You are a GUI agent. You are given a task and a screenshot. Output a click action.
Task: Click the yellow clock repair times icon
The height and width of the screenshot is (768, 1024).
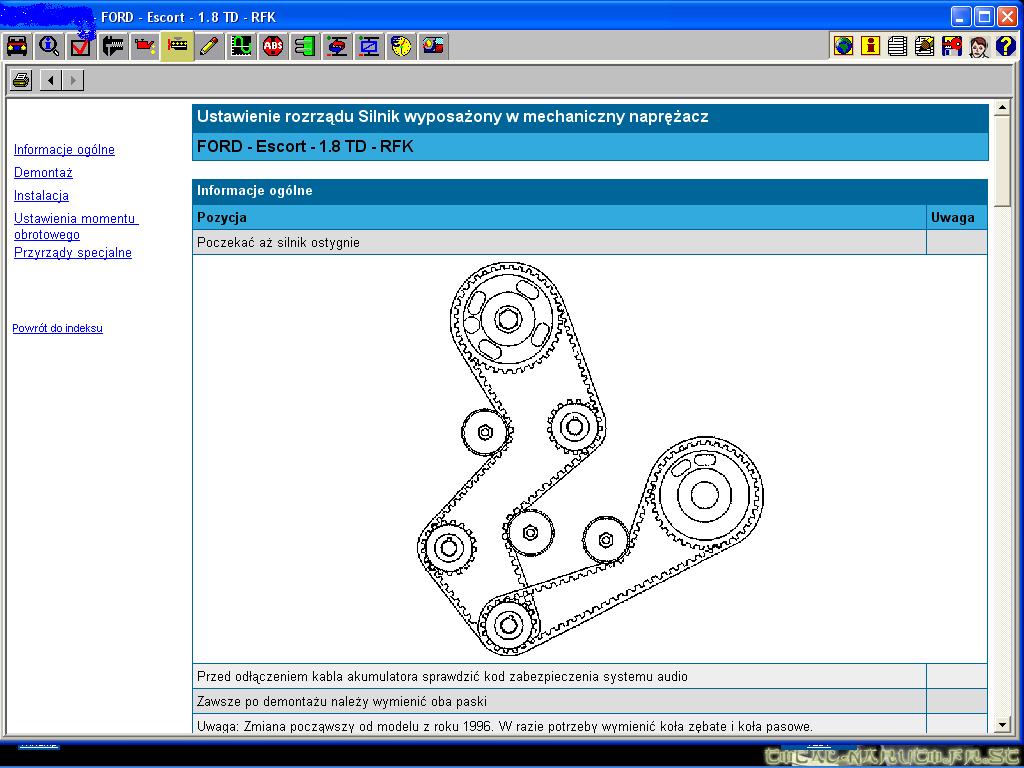coord(401,46)
